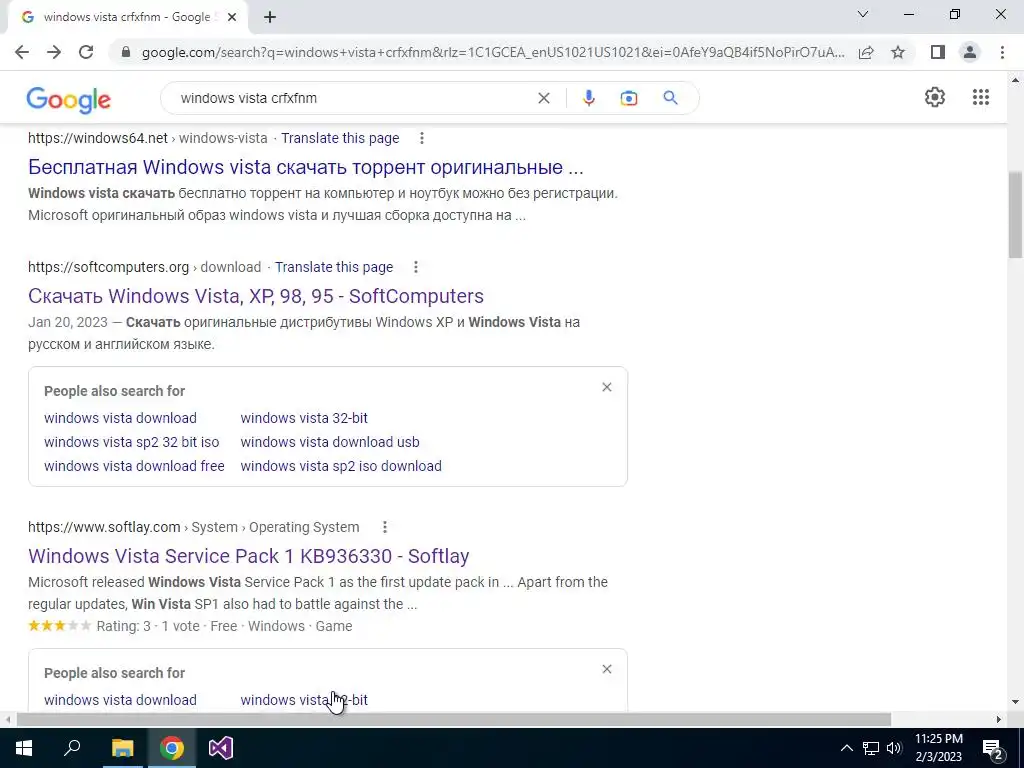Image resolution: width=1024 pixels, height=768 pixels.
Task: Select 'windows vista sp2 32 bit iso' suggestion
Action: 131,442
